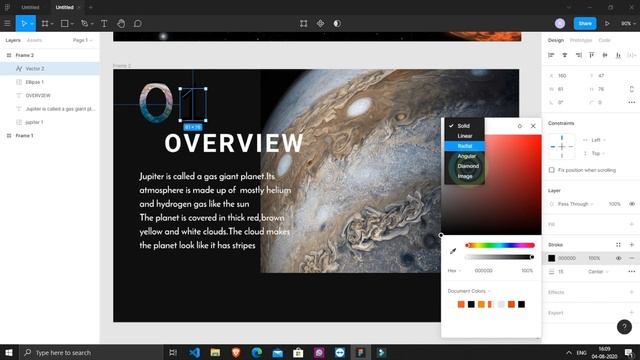Viewport: 640px width, 360px height.
Task: Select the Text tool
Action: pyautogui.click(x=104, y=24)
